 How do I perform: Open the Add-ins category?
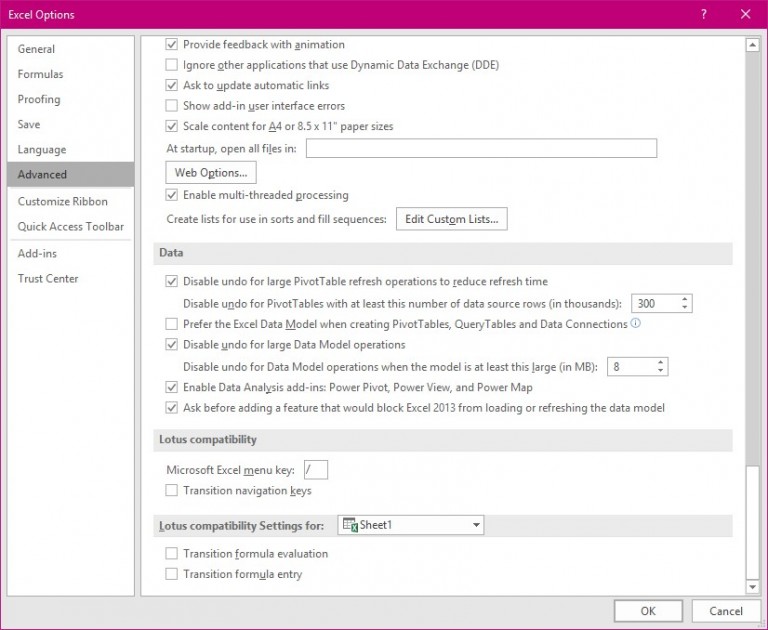click(x=71, y=253)
